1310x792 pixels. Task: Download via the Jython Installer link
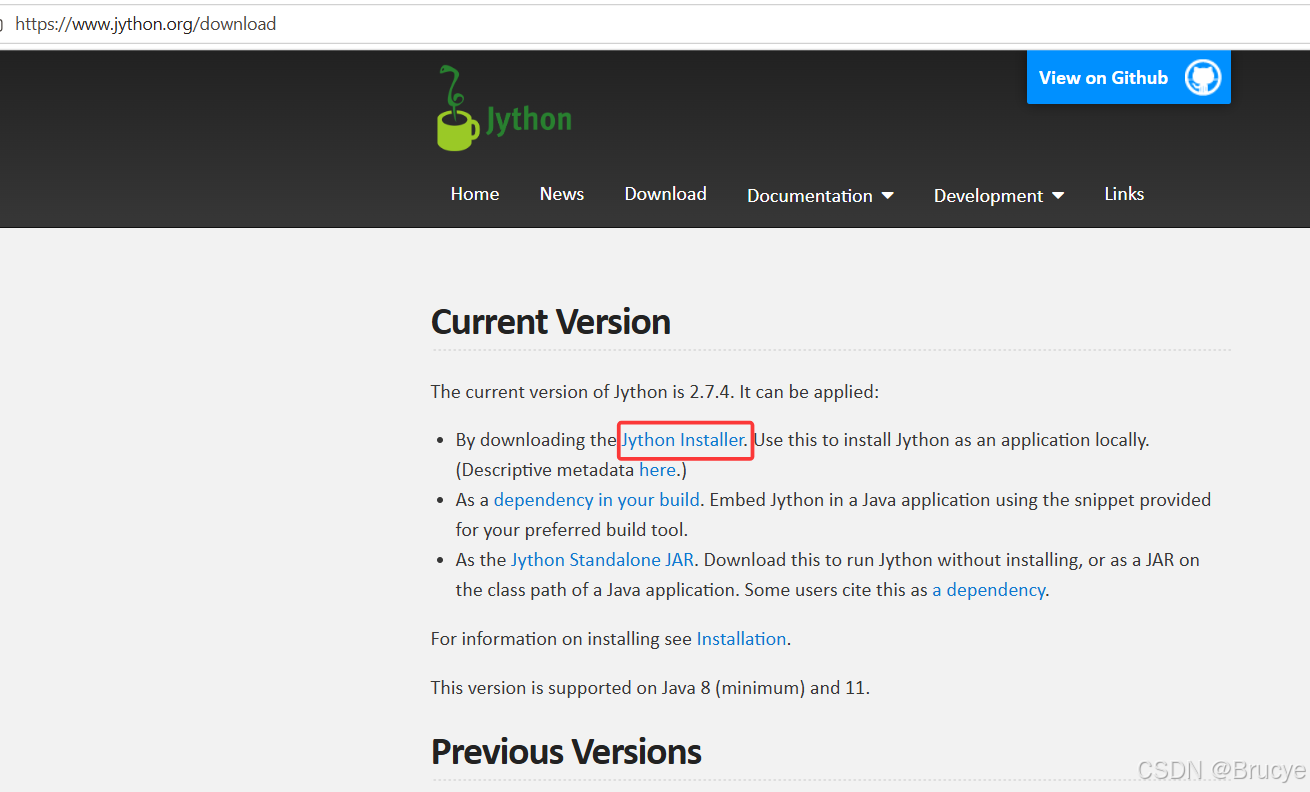683,440
